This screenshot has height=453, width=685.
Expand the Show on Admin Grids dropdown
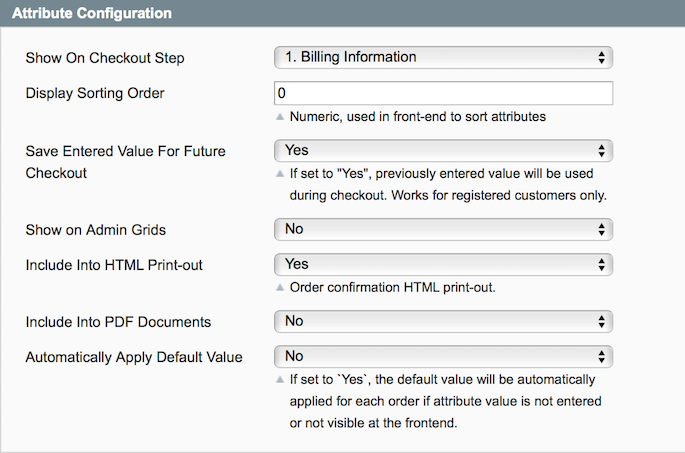pyautogui.click(x=443, y=229)
